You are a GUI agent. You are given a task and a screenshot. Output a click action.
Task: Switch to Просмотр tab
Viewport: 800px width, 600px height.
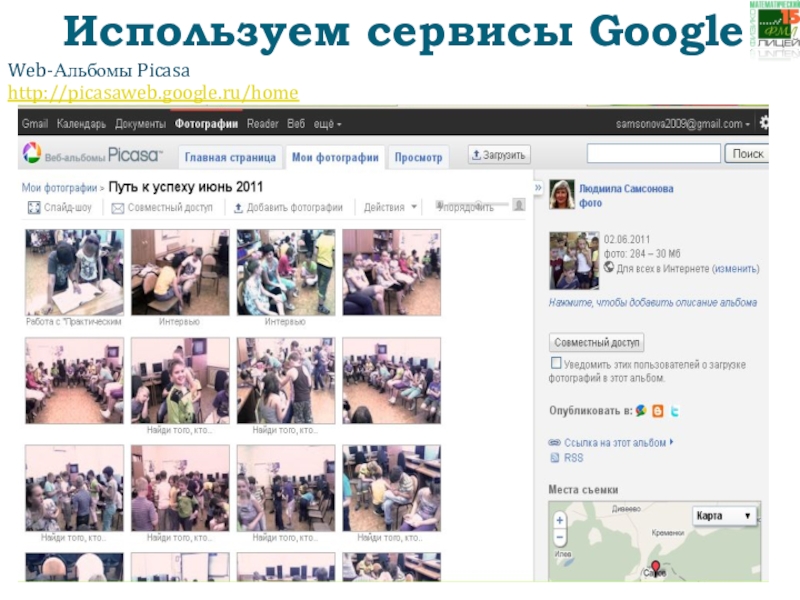pyautogui.click(x=418, y=157)
